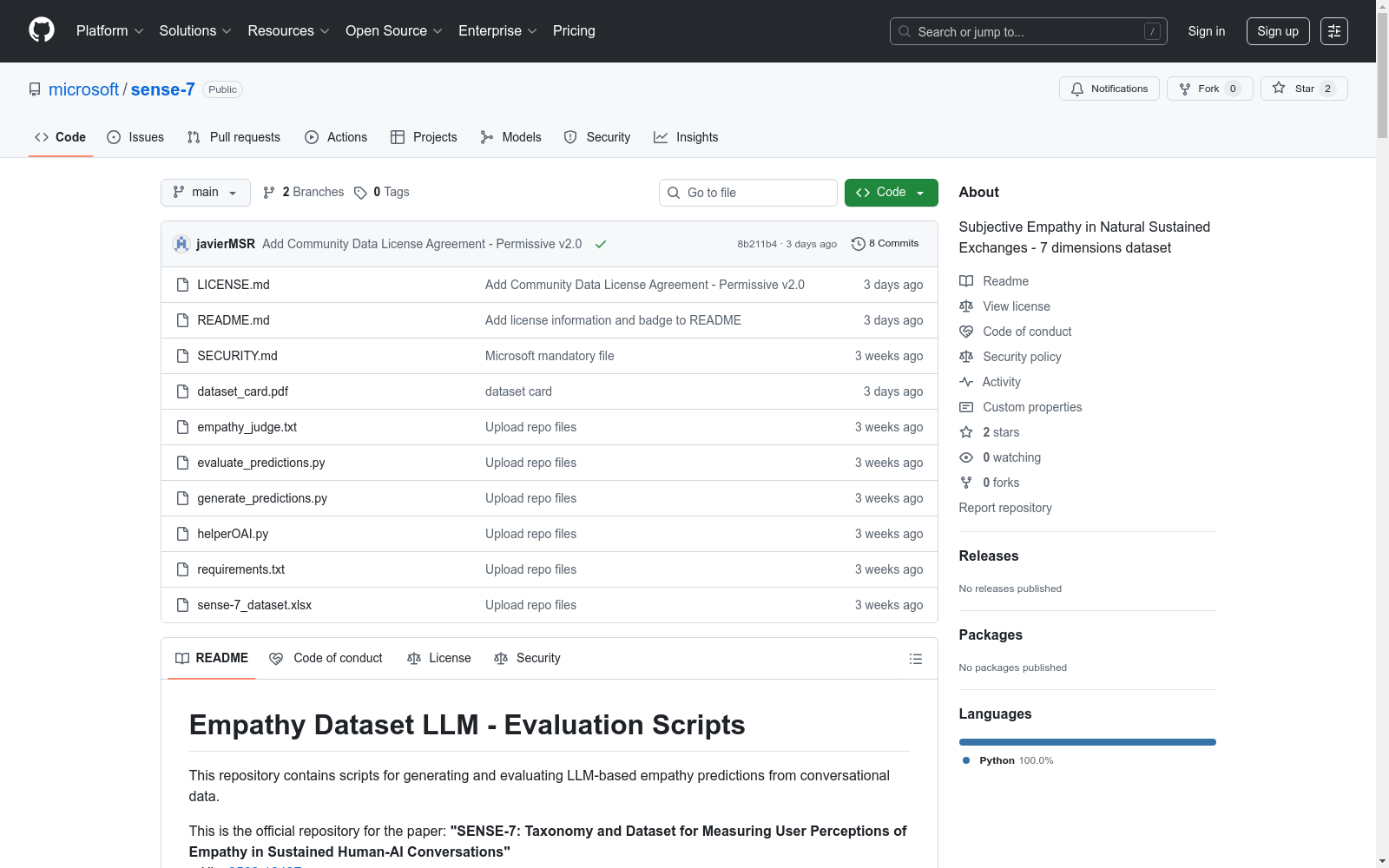Click the eye icon beside watching
The image size is (1389, 868).
[x=966, y=457]
